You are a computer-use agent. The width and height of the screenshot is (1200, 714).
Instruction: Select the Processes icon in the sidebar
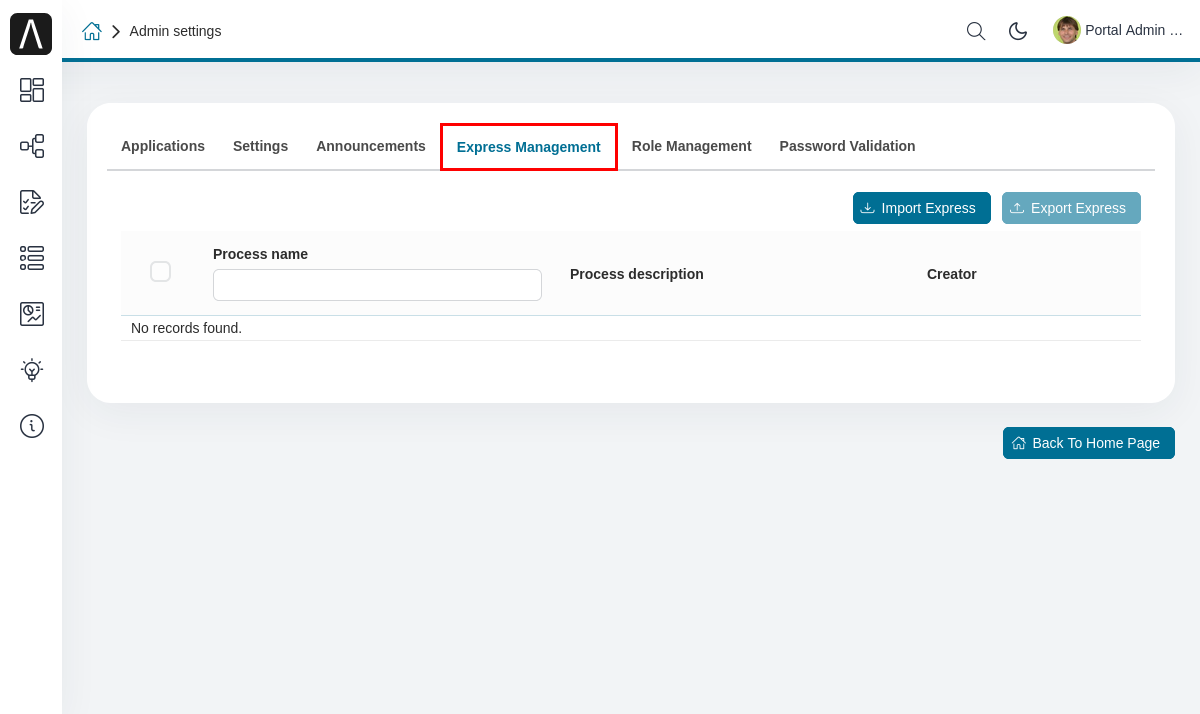click(x=31, y=146)
